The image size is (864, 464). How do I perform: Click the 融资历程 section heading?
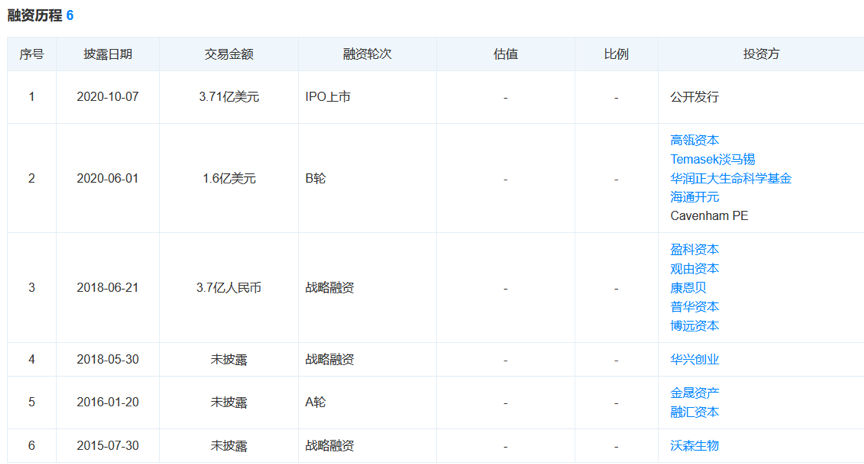(x=34, y=15)
